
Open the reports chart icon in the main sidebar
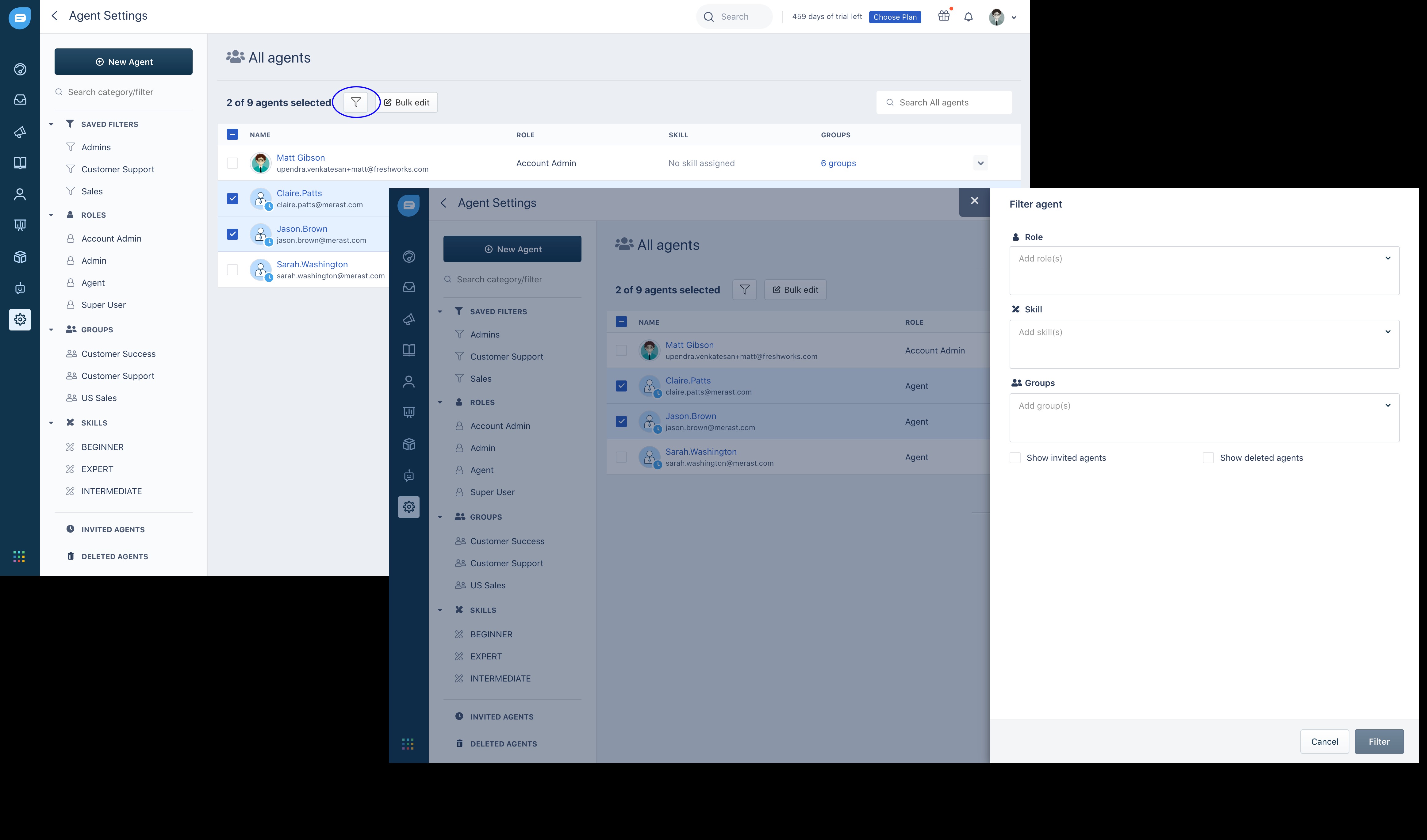[x=20, y=225]
